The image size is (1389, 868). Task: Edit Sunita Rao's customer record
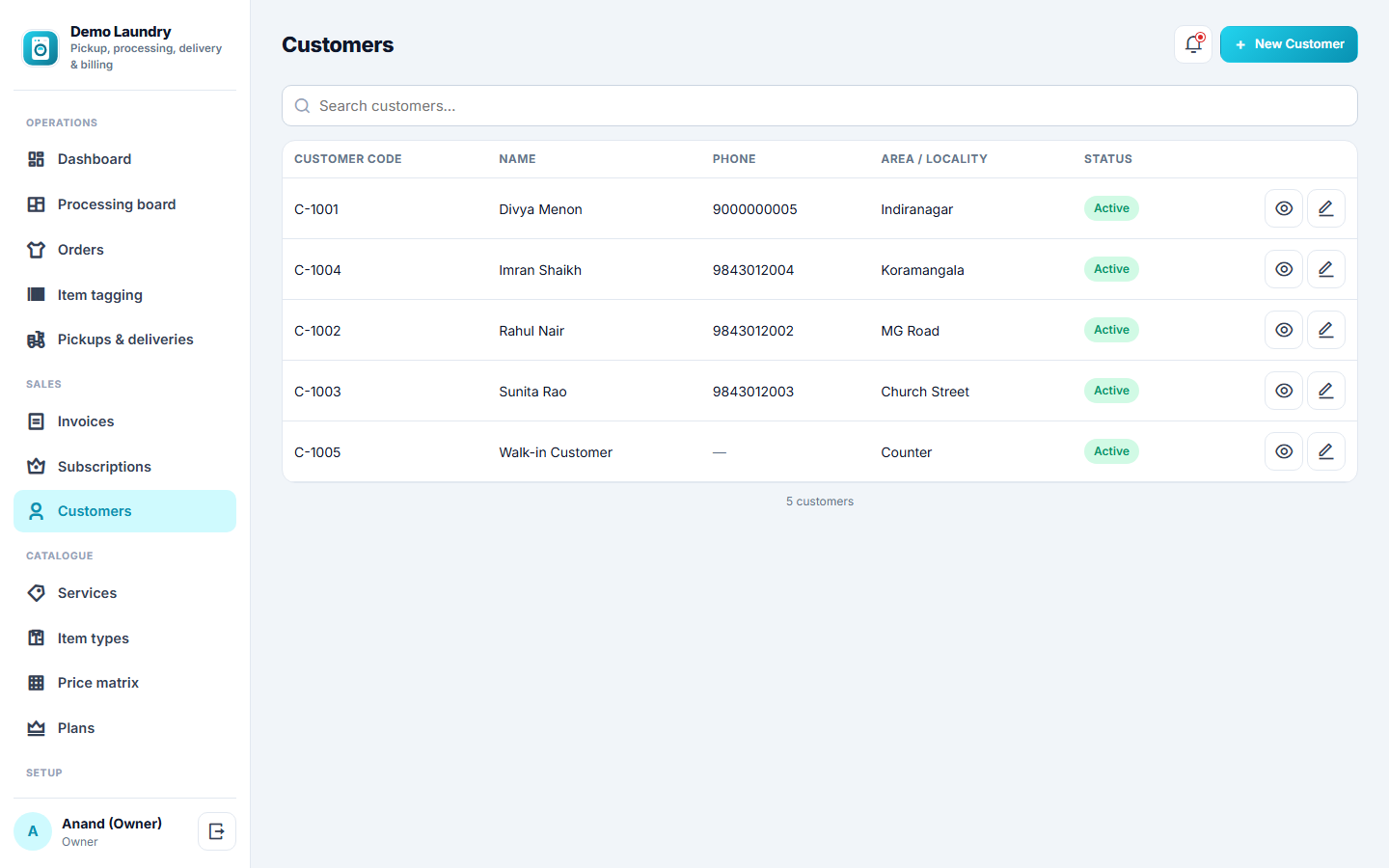pos(1326,391)
